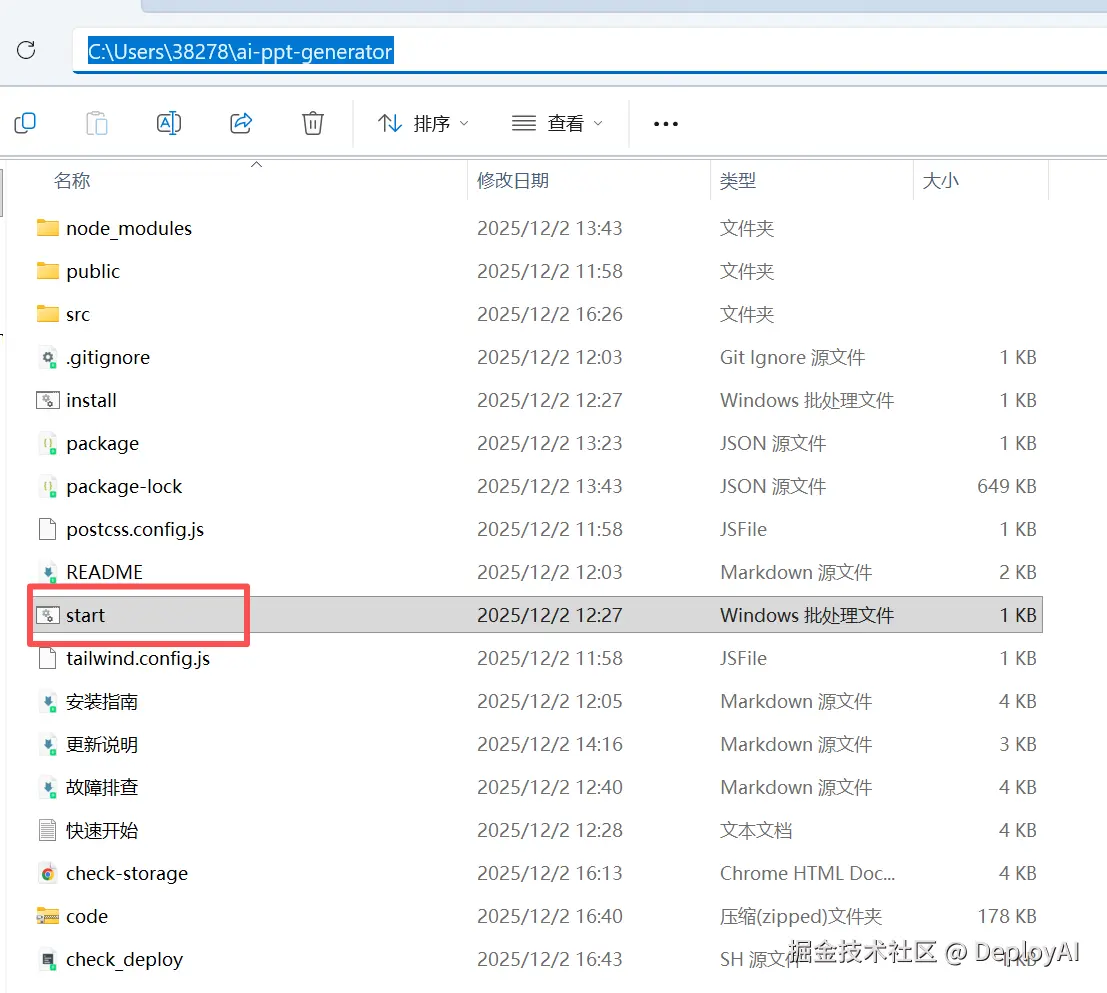Click the file name ".gitignore"
Viewport: 1107px width, 993px height.
[x=107, y=358]
